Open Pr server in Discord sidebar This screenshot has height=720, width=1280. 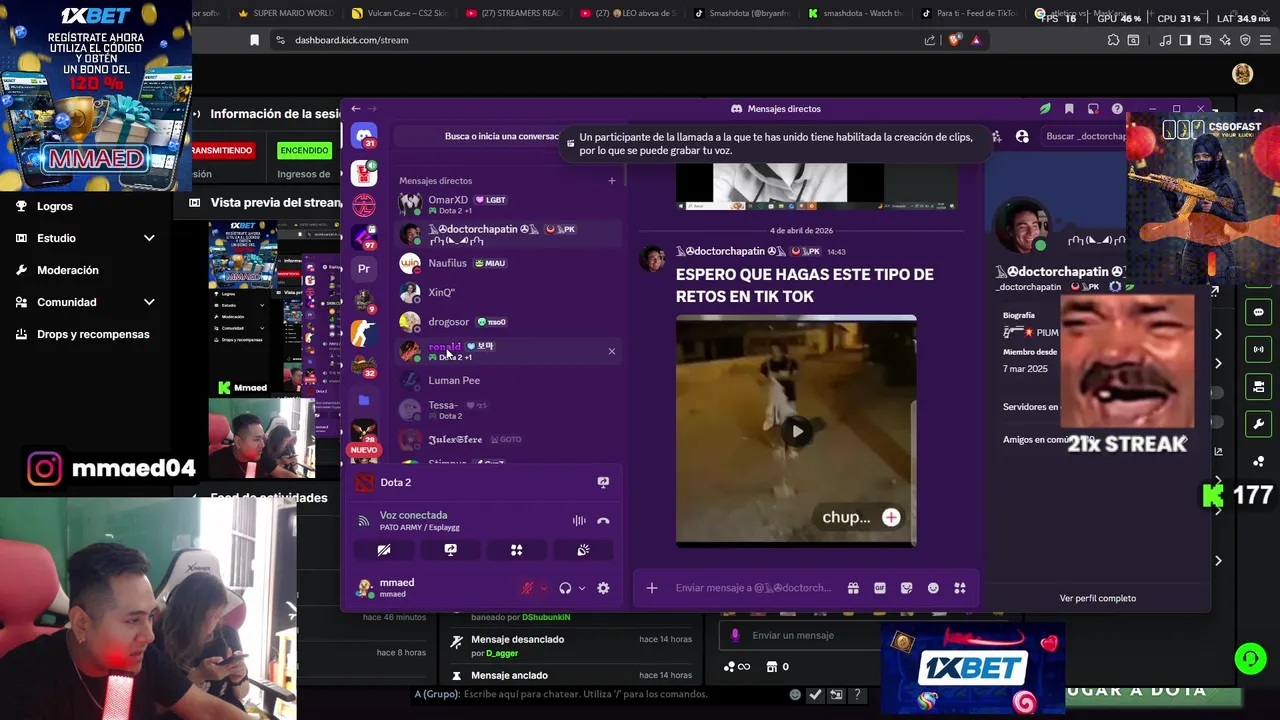(364, 268)
